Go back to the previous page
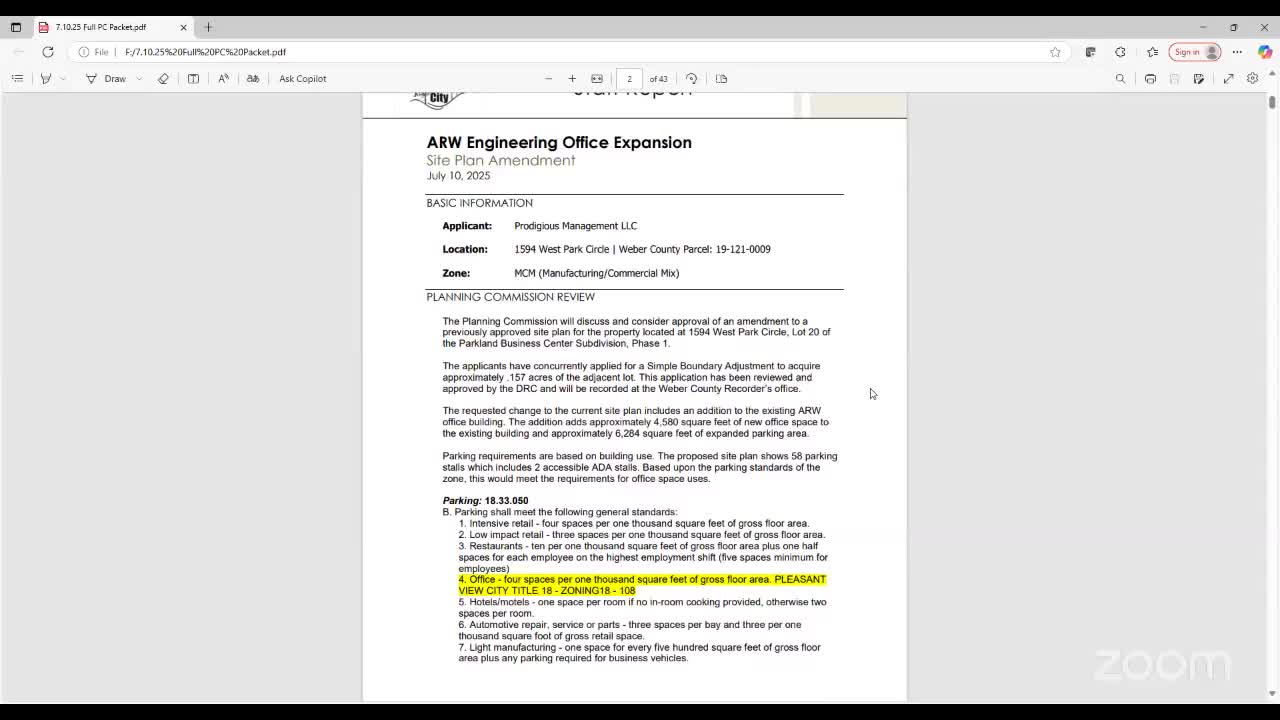 [20, 52]
